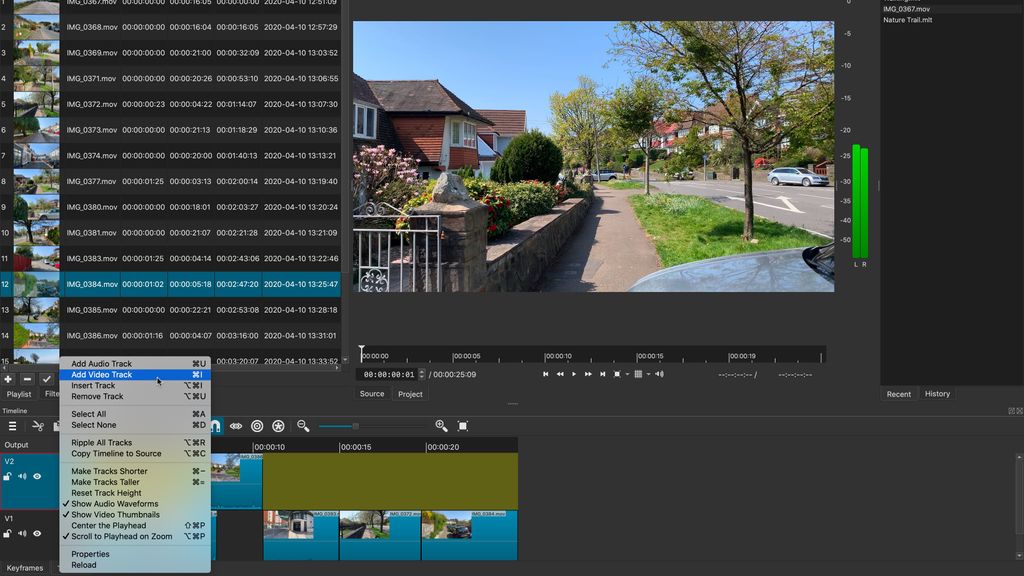
Task: Choose Add Video Track from the context menu
Action: [107, 375]
